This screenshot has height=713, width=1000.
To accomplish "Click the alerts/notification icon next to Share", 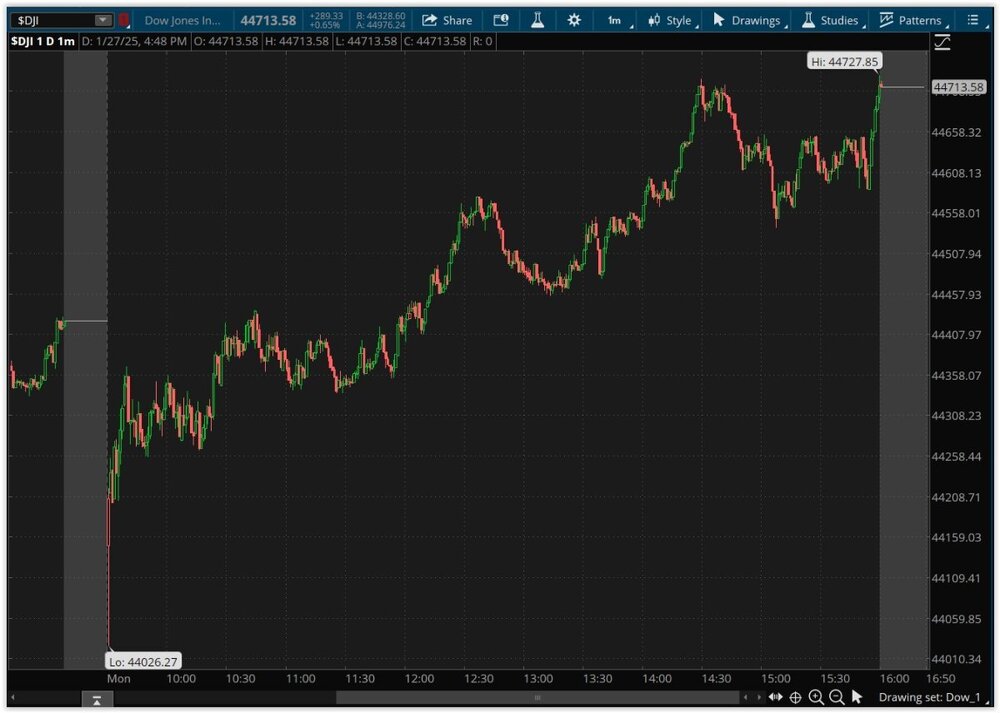I will pyautogui.click(x=500, y=19).
